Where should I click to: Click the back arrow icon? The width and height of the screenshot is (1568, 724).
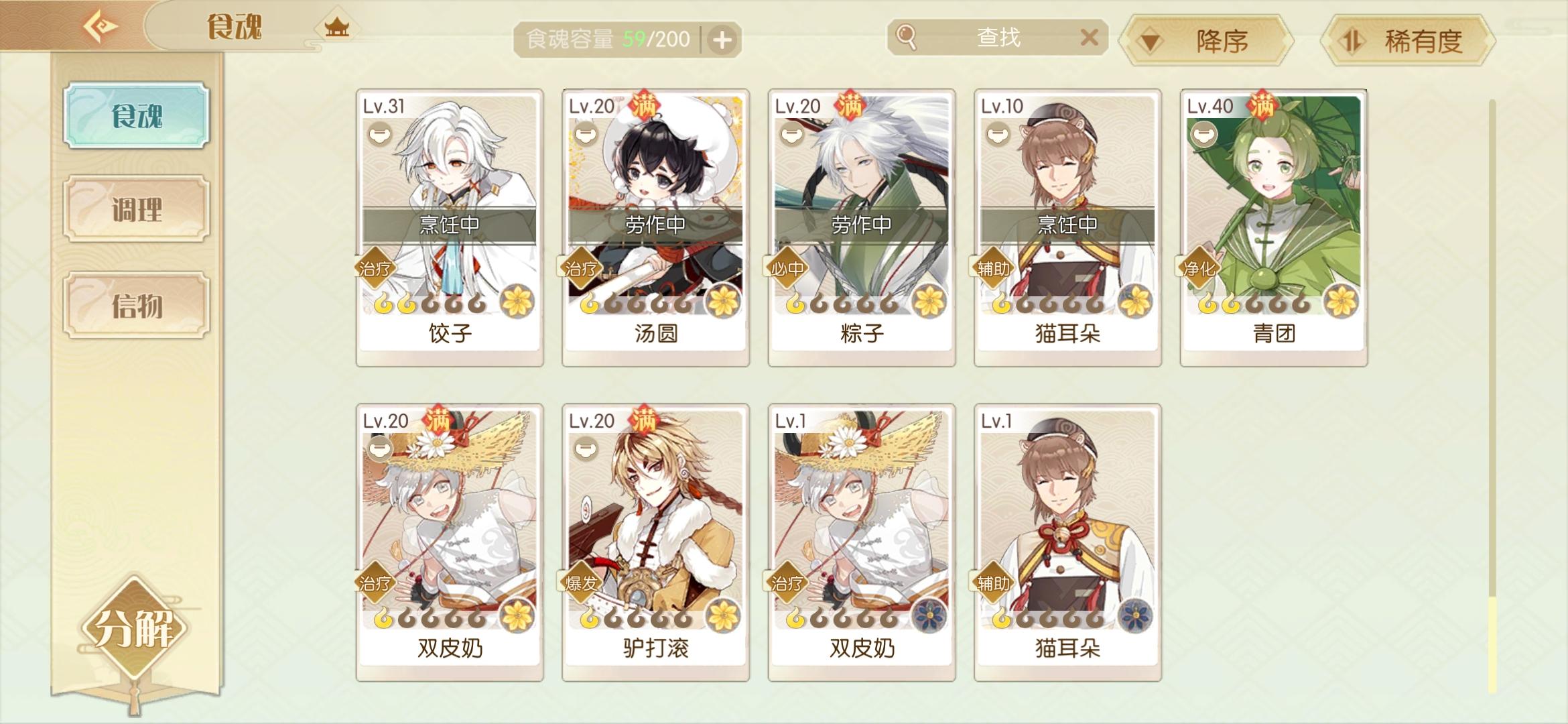tap(101, 27)
